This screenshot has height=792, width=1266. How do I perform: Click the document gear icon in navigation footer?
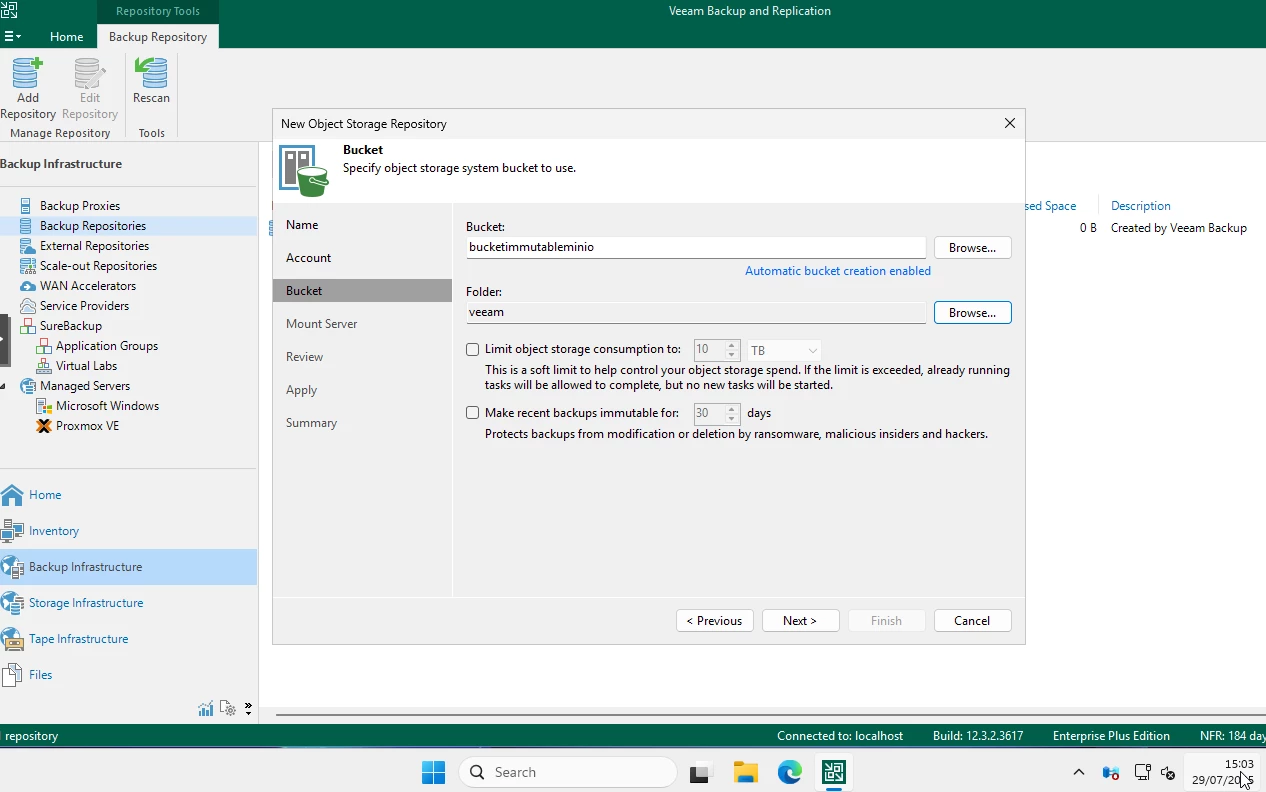227,709
